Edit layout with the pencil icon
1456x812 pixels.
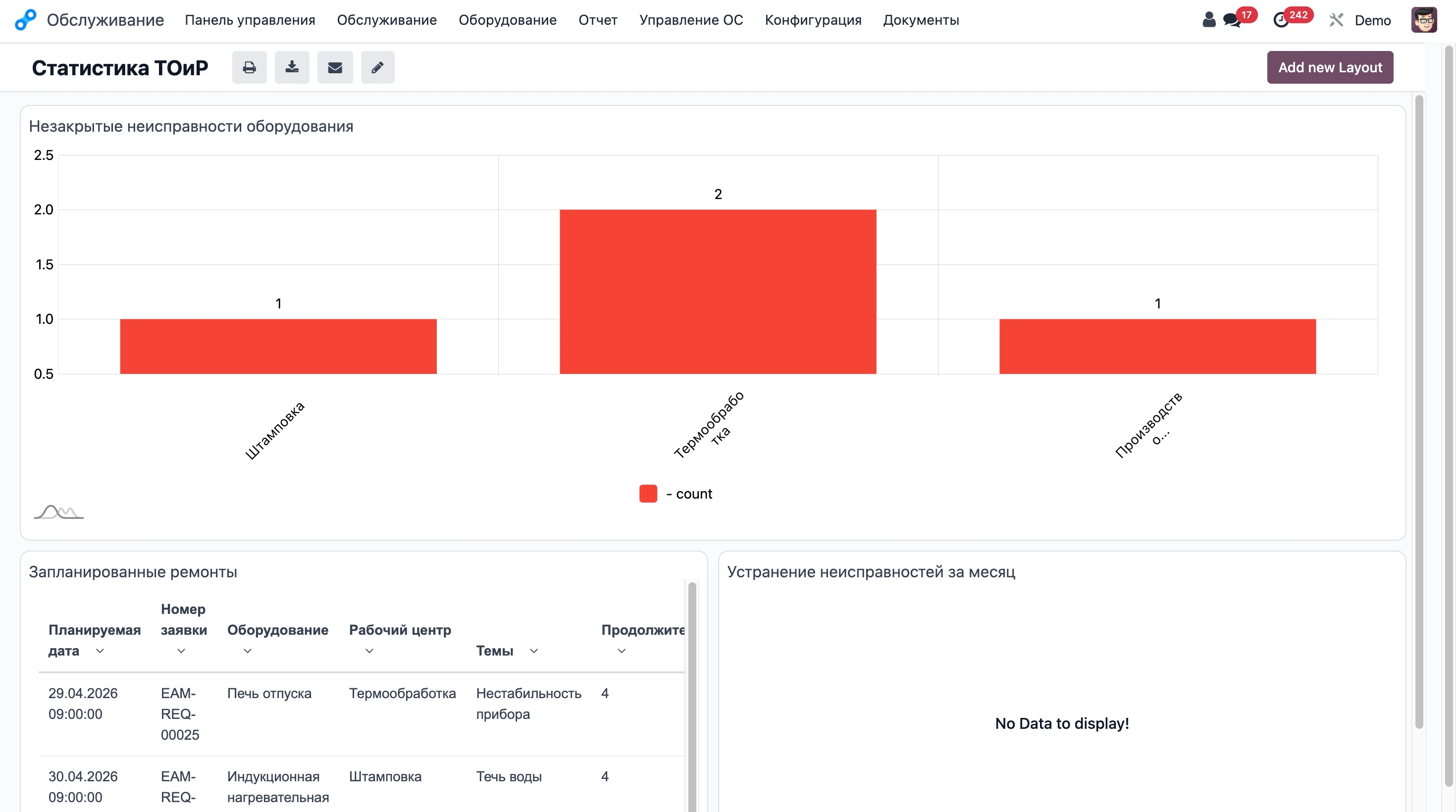pyautogui.click(x=377, y=67)
